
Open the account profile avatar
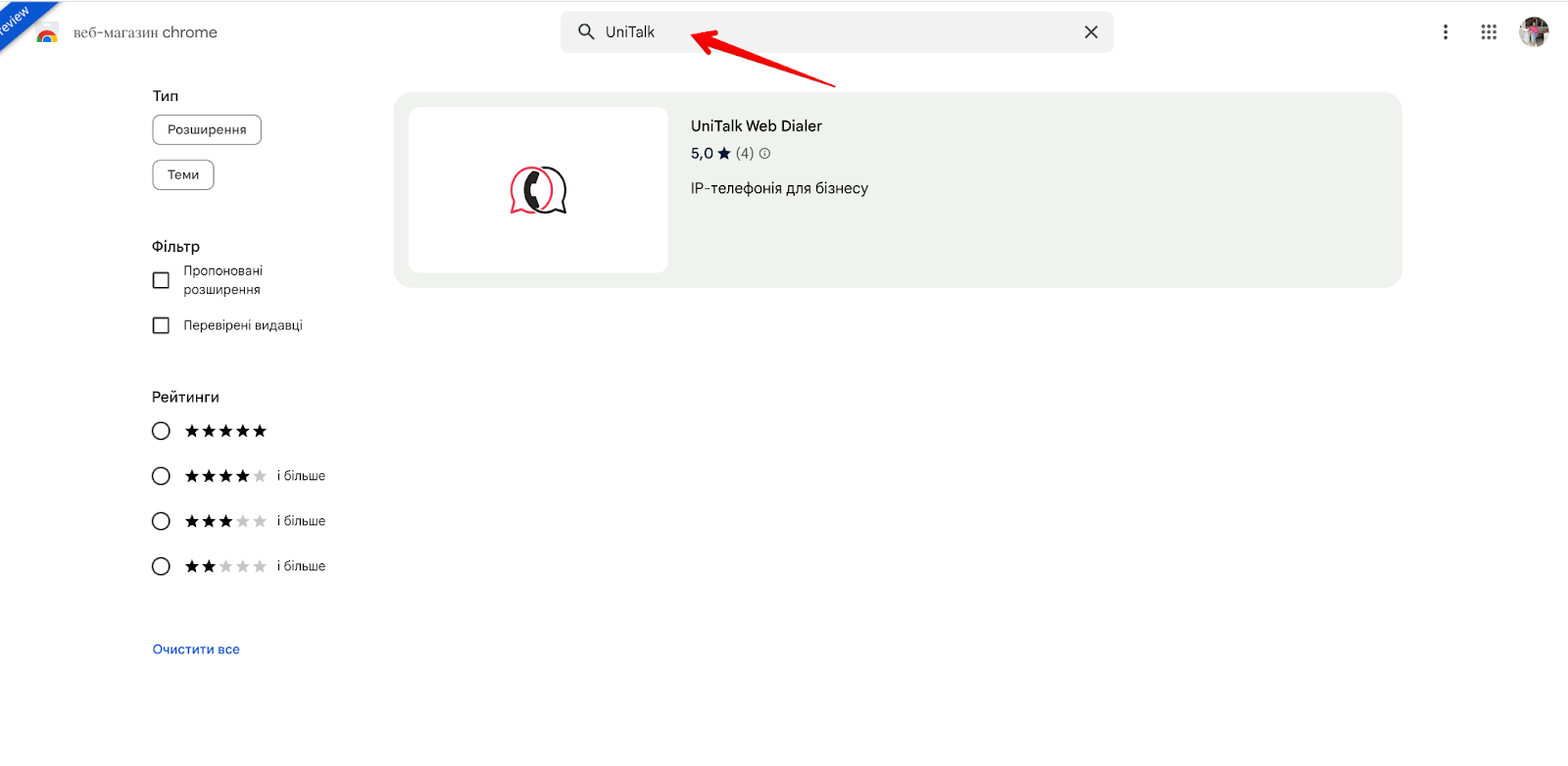tap(1534, 32)
